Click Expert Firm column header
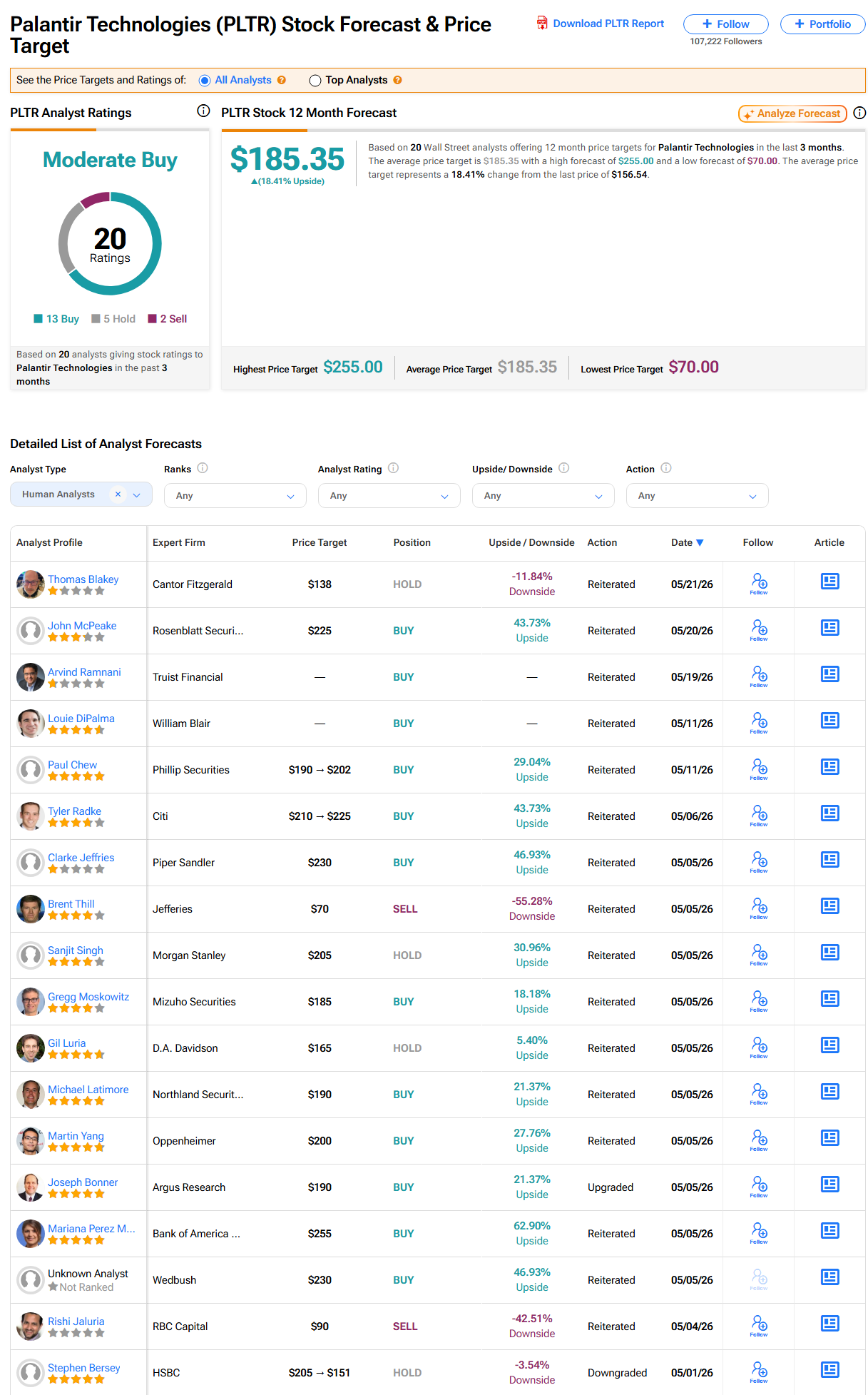868x1395 pixels. [179, 542]
